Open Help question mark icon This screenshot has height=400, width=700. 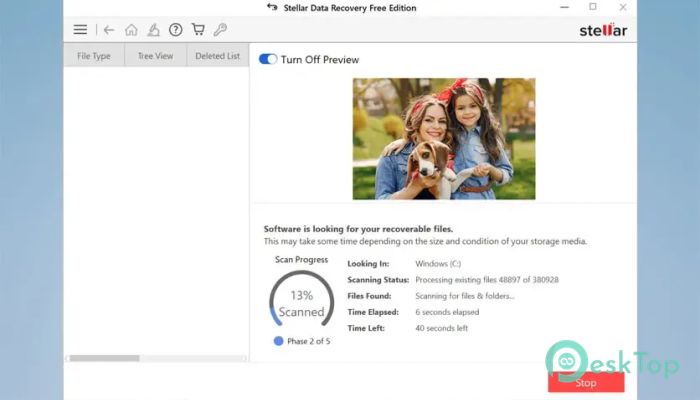click(175, 30)
